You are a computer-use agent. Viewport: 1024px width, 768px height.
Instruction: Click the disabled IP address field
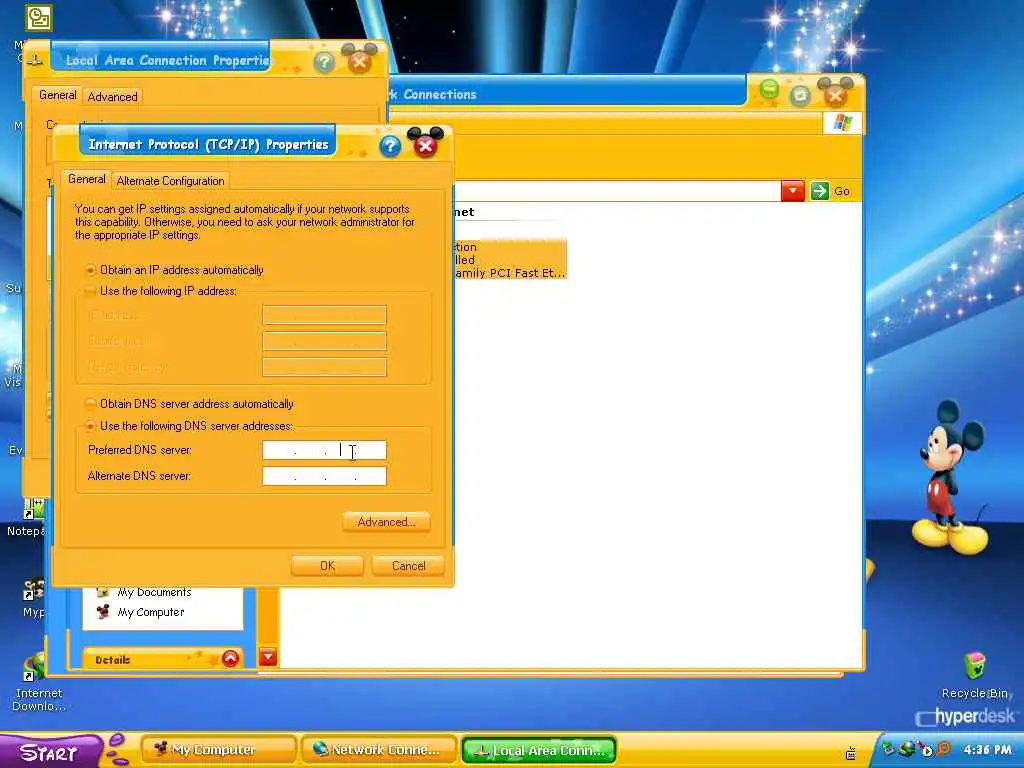pos(324,315)
